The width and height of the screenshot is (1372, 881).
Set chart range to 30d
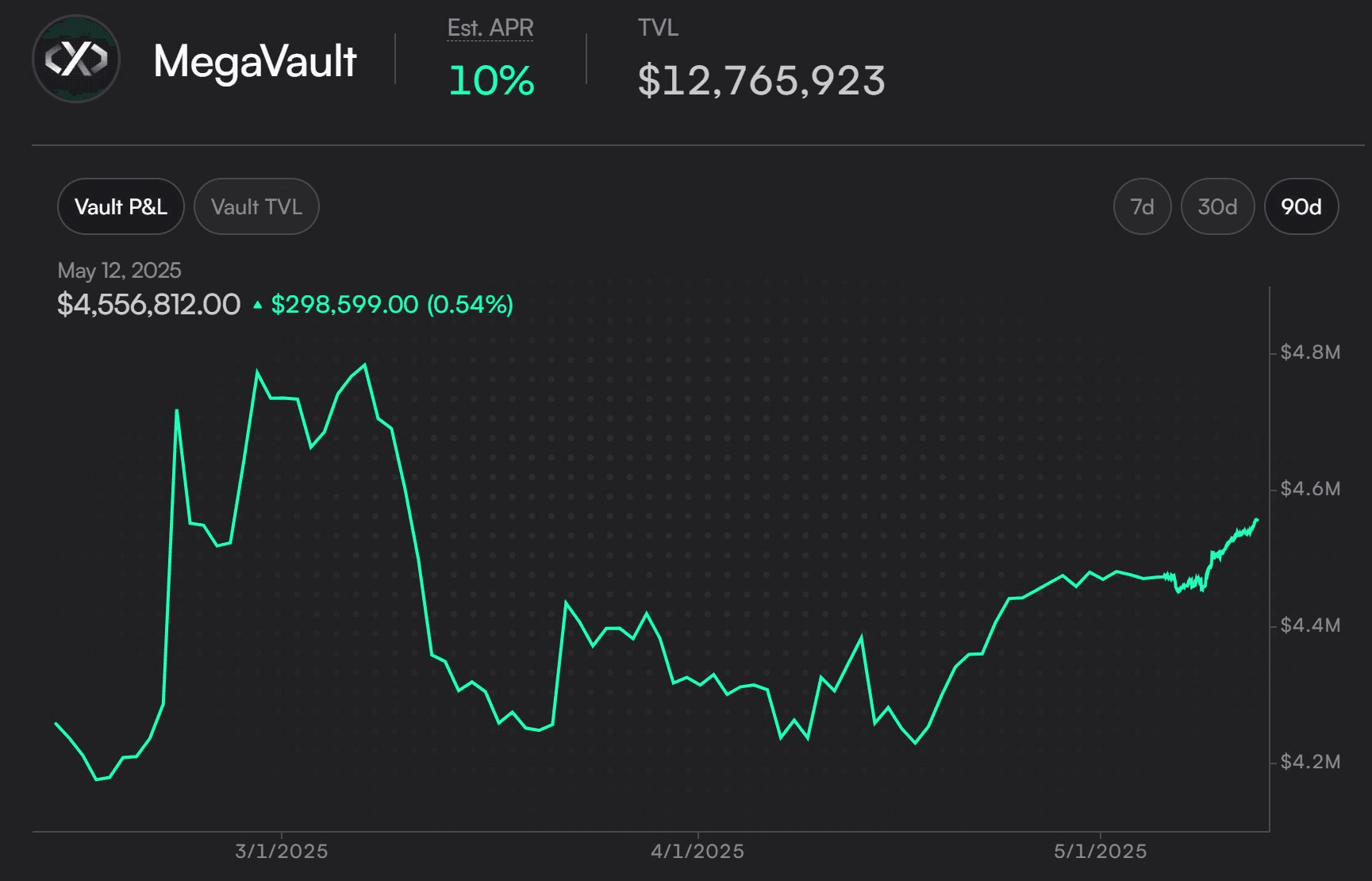(x=1217, y=206)
